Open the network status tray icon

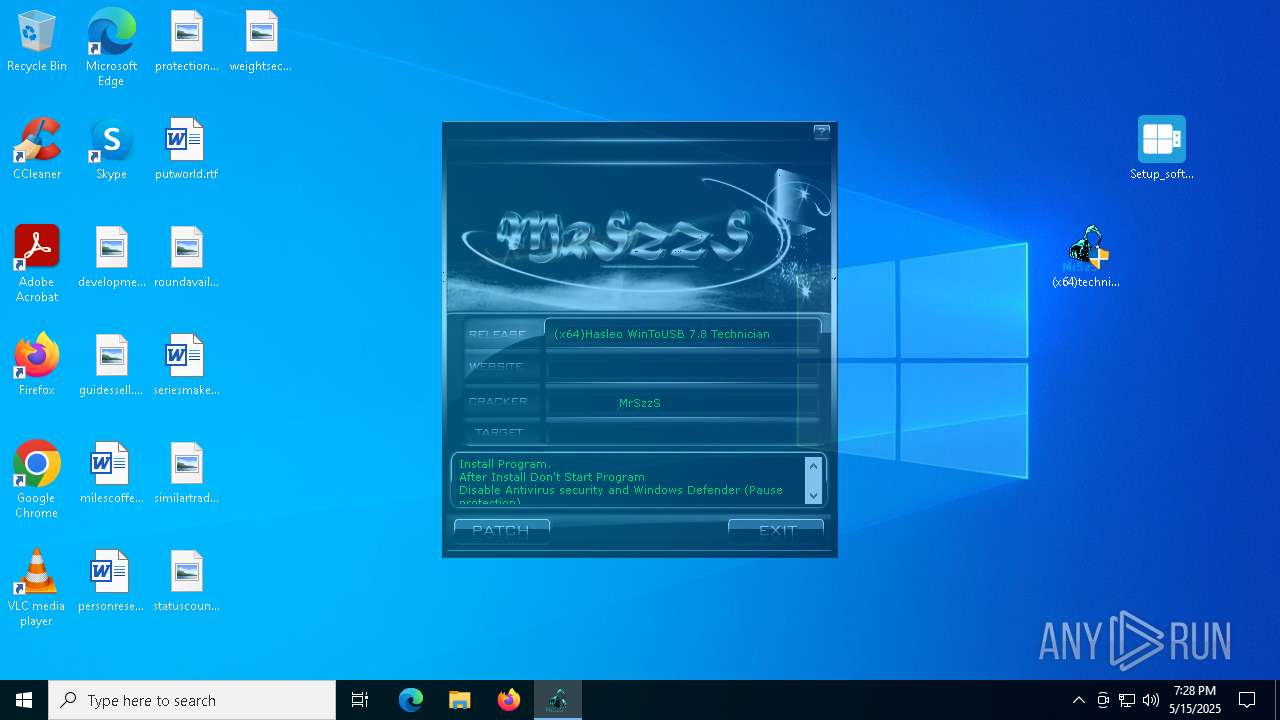[x=1127, y=700]
